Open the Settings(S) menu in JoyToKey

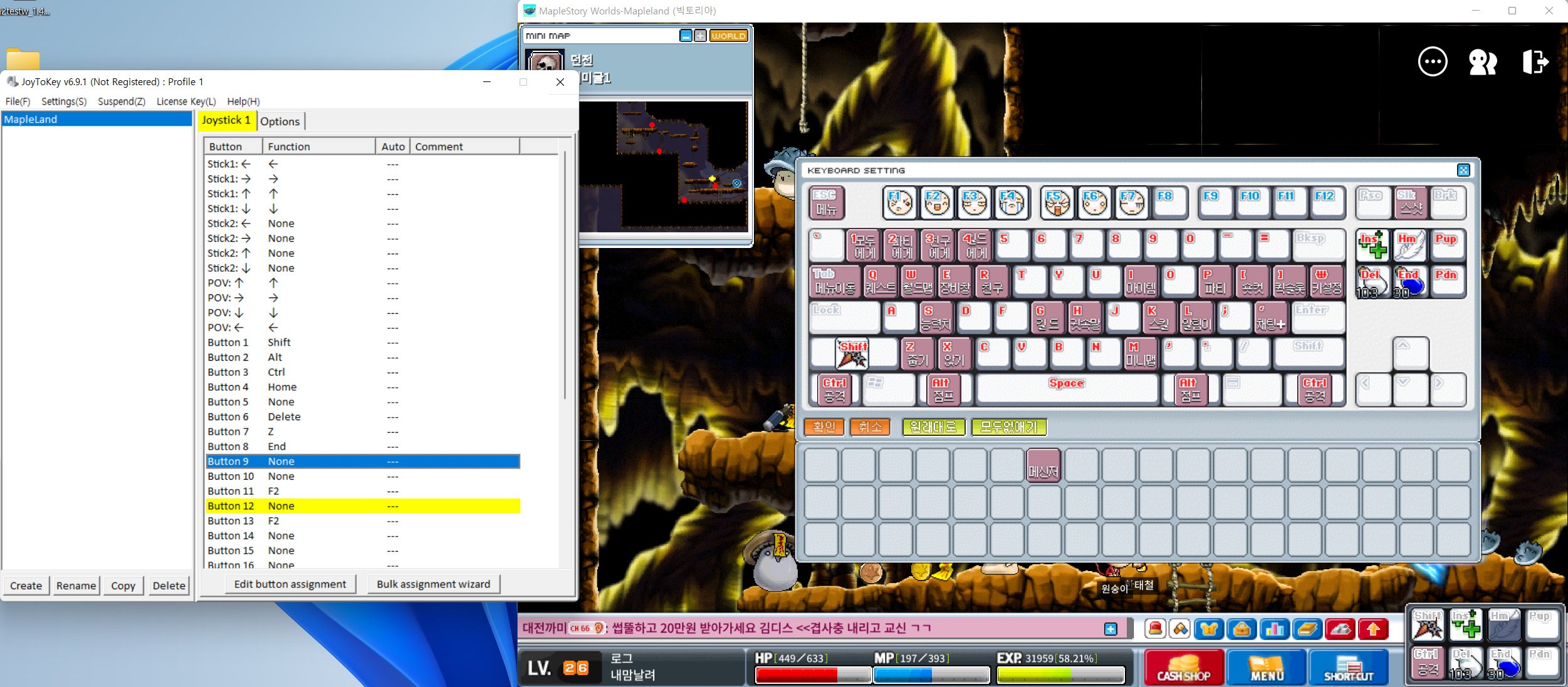[x=64, y=101]
